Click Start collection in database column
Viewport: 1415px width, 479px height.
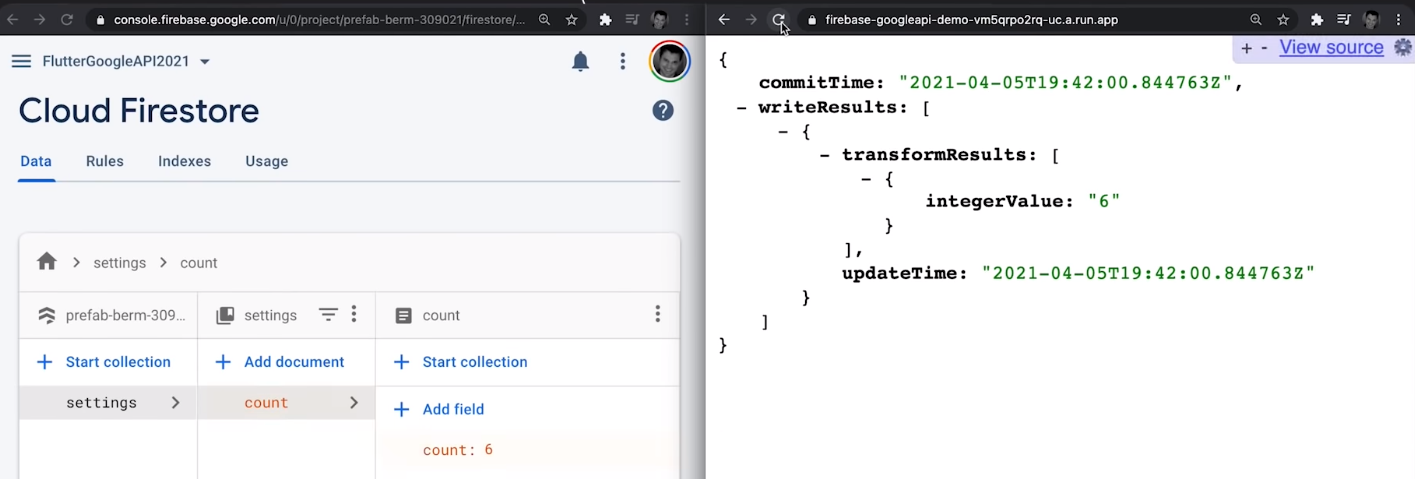(x=104, y=362)
